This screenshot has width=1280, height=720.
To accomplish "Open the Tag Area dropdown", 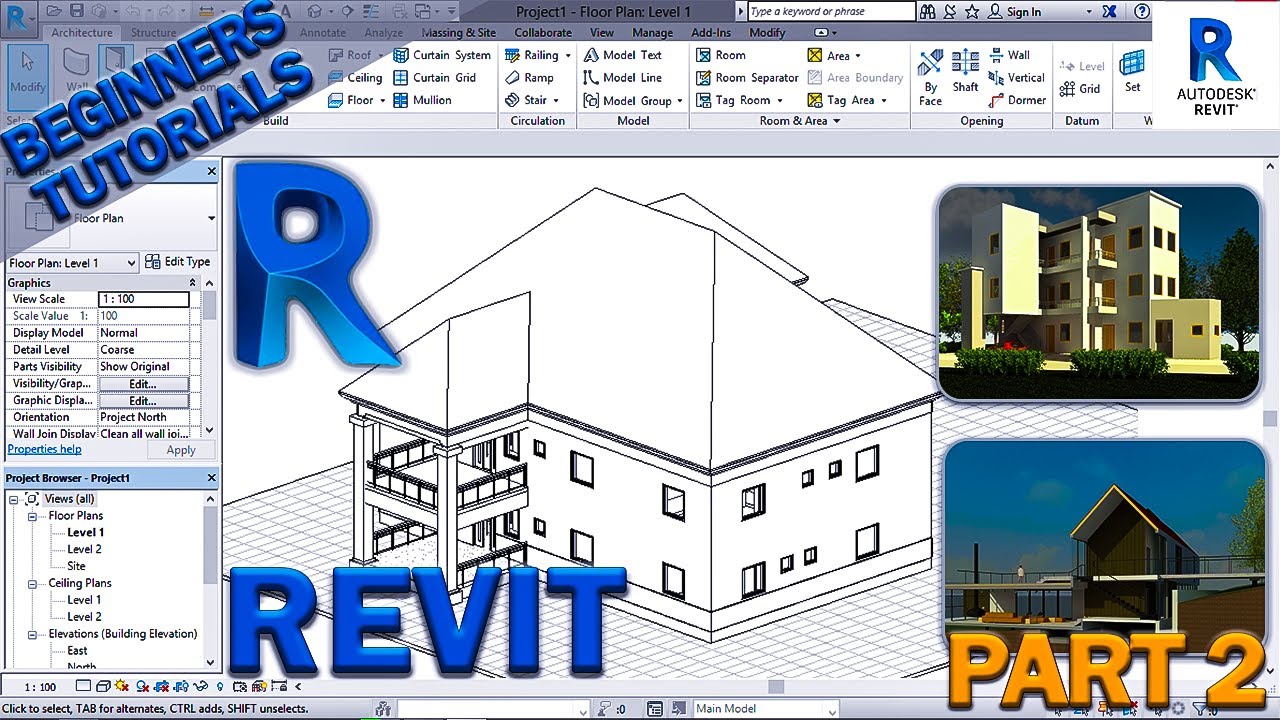I will [x=883, y=100].
